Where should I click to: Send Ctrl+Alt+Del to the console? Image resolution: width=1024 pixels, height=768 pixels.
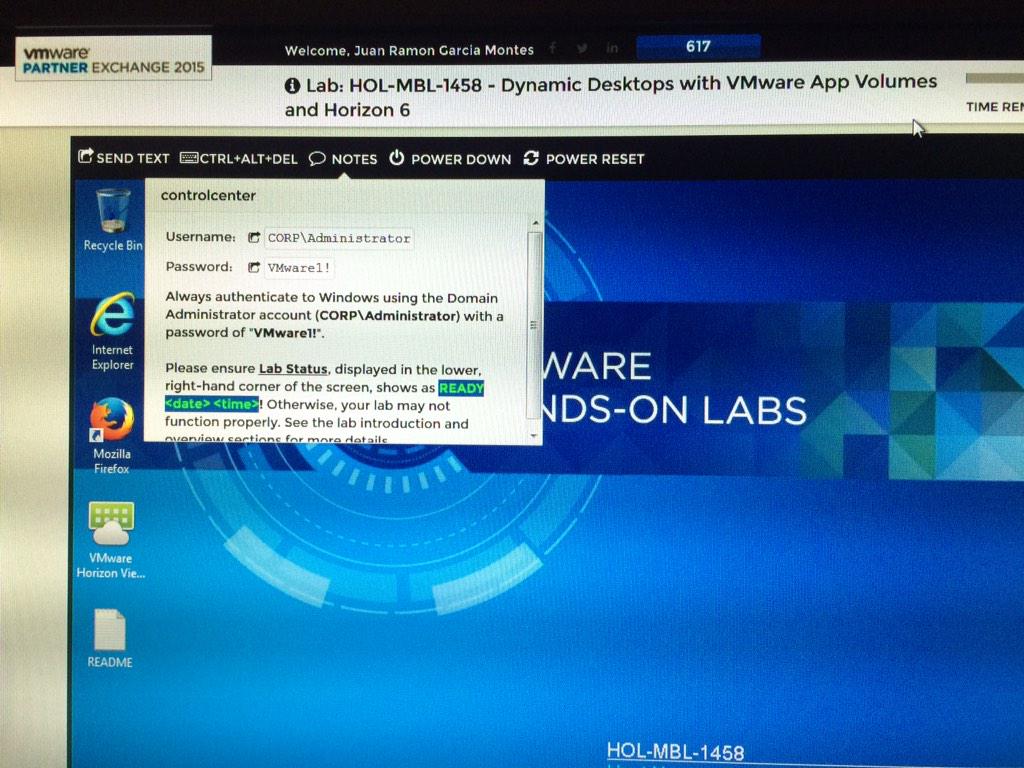point(238,159)
